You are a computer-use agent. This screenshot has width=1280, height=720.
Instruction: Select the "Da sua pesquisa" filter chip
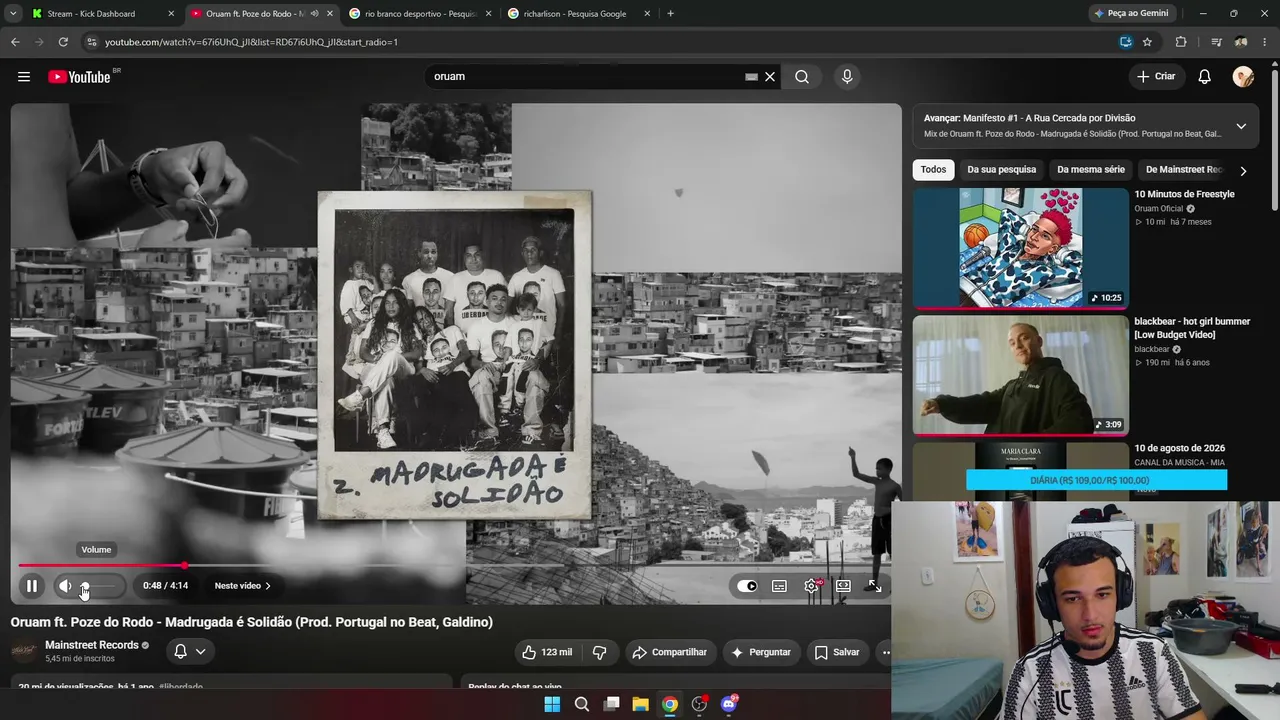[x=1001, y=170]
